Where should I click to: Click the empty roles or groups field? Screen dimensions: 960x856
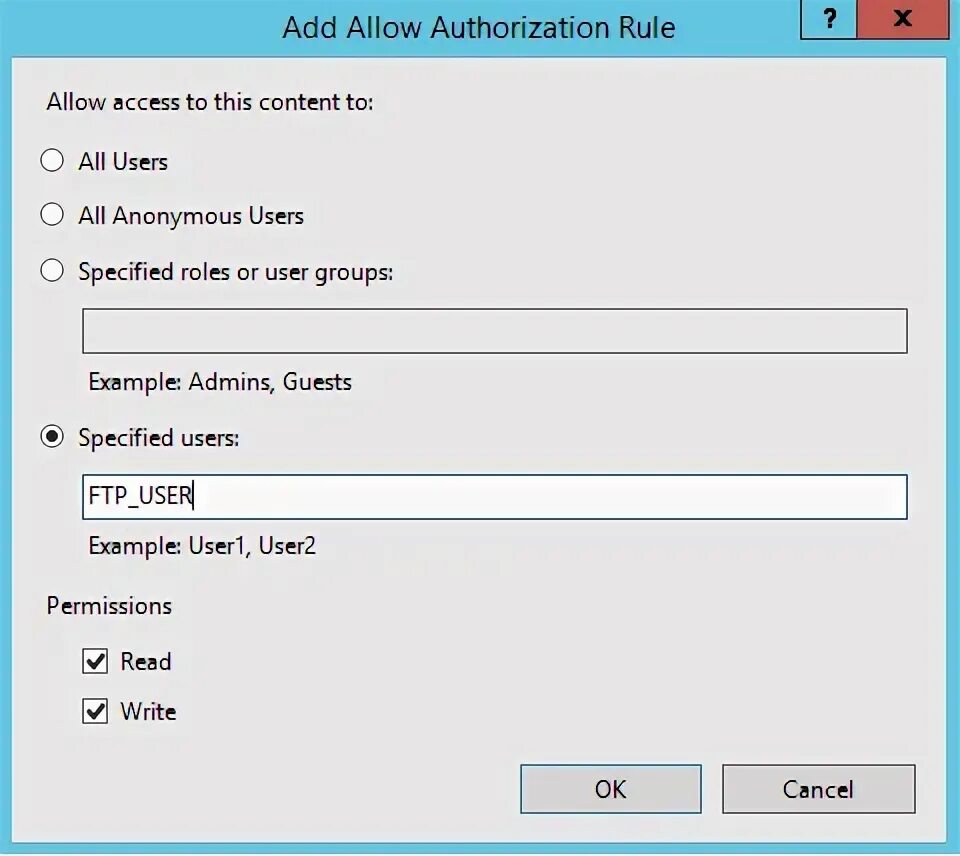(x=494, y=331)
